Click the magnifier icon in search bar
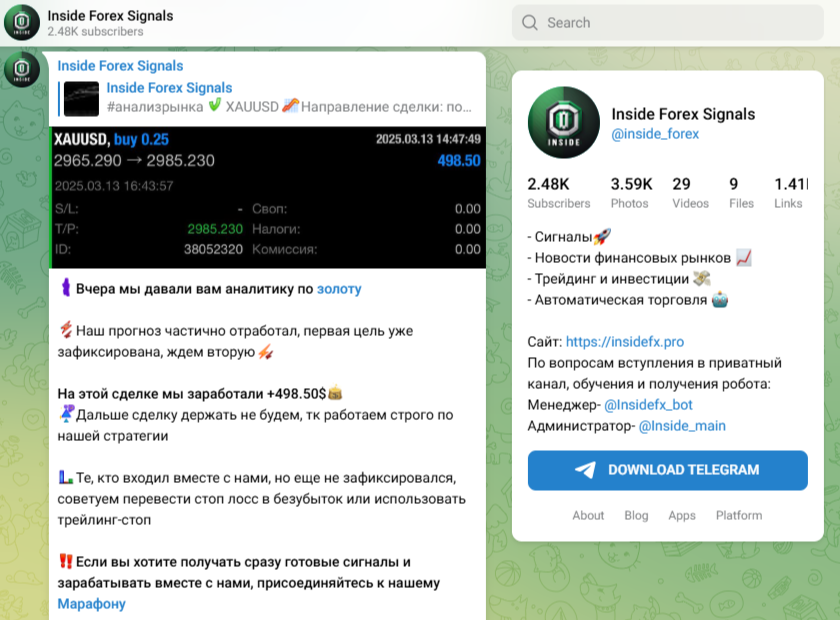 pyautogui.click(x=530, y=23)
